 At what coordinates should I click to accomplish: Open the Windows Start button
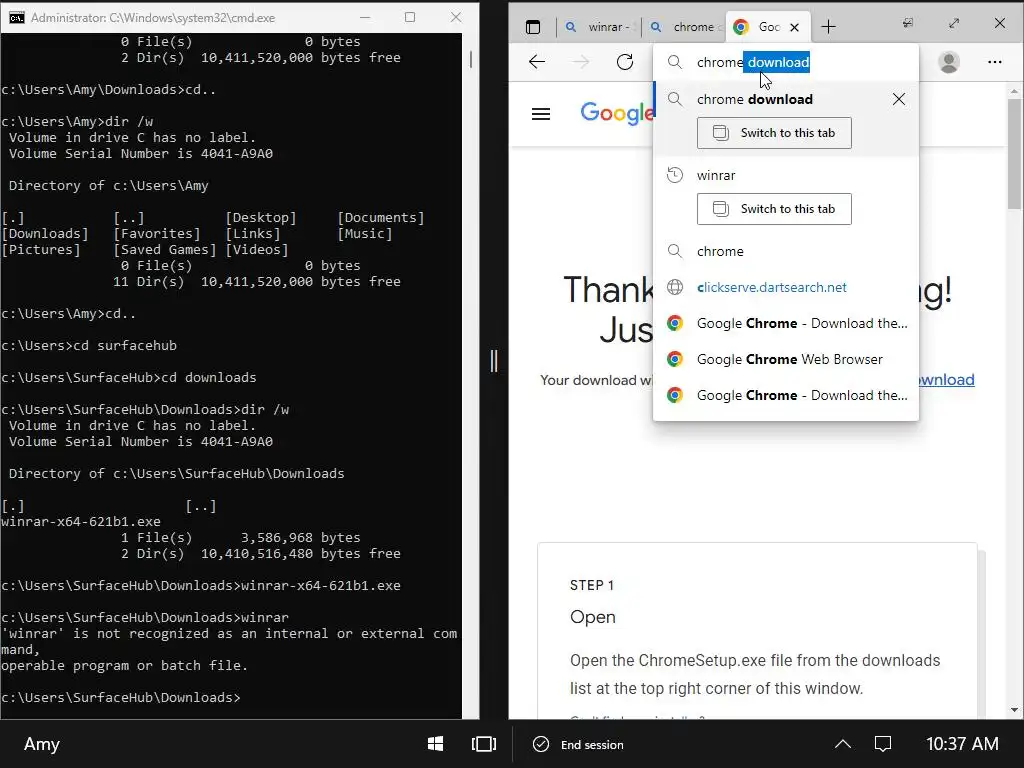(436, 744)
